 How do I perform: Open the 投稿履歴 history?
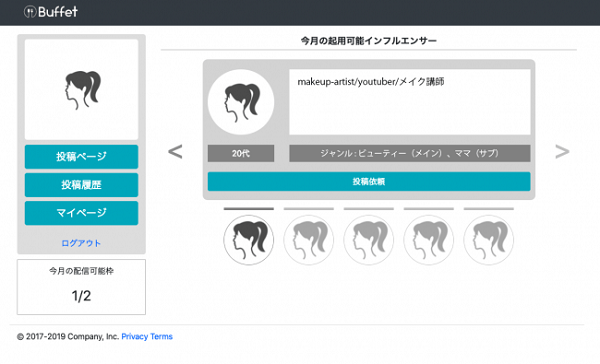(x=82, y=185)
